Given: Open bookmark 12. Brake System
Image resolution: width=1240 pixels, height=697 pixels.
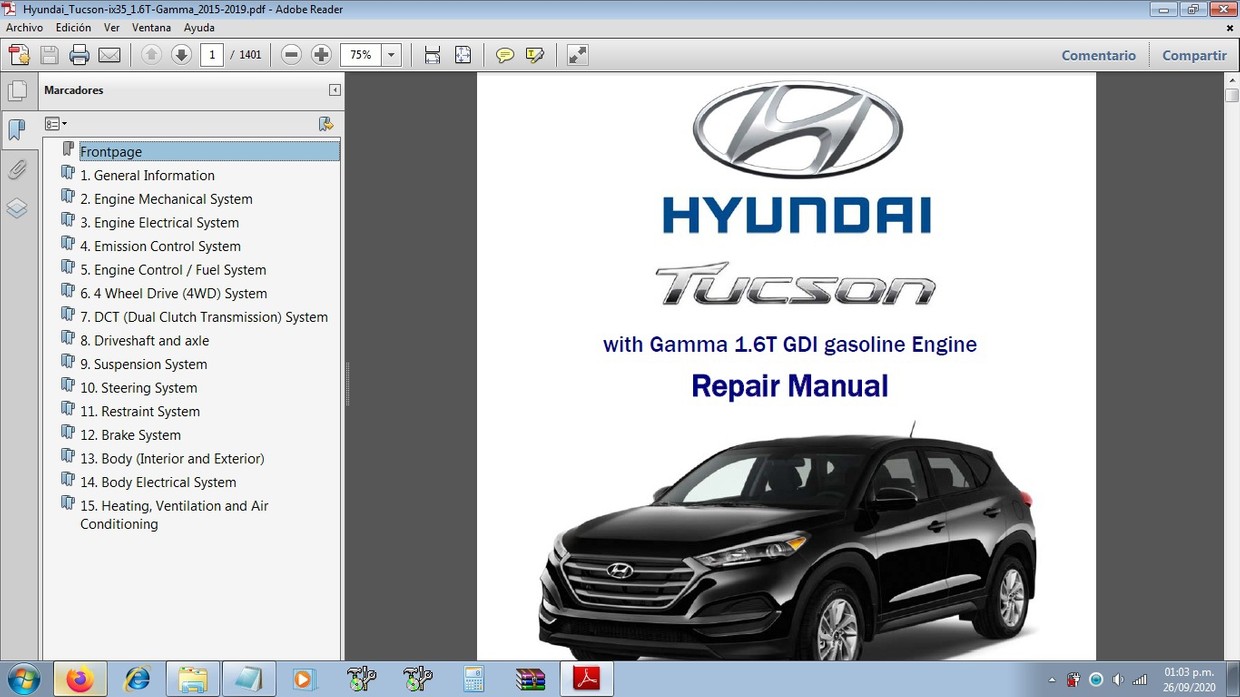Looking at the screenshot, I should click(x=130, y=435).
